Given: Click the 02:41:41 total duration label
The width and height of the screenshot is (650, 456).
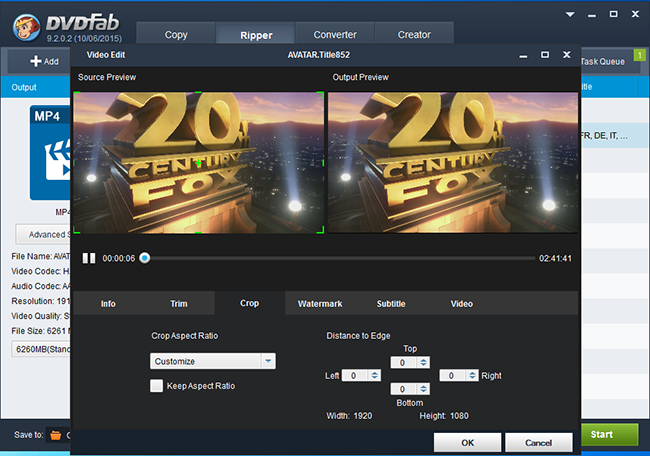Looking at the screenshot, I should pyautogui.click(x=555, y=258).
